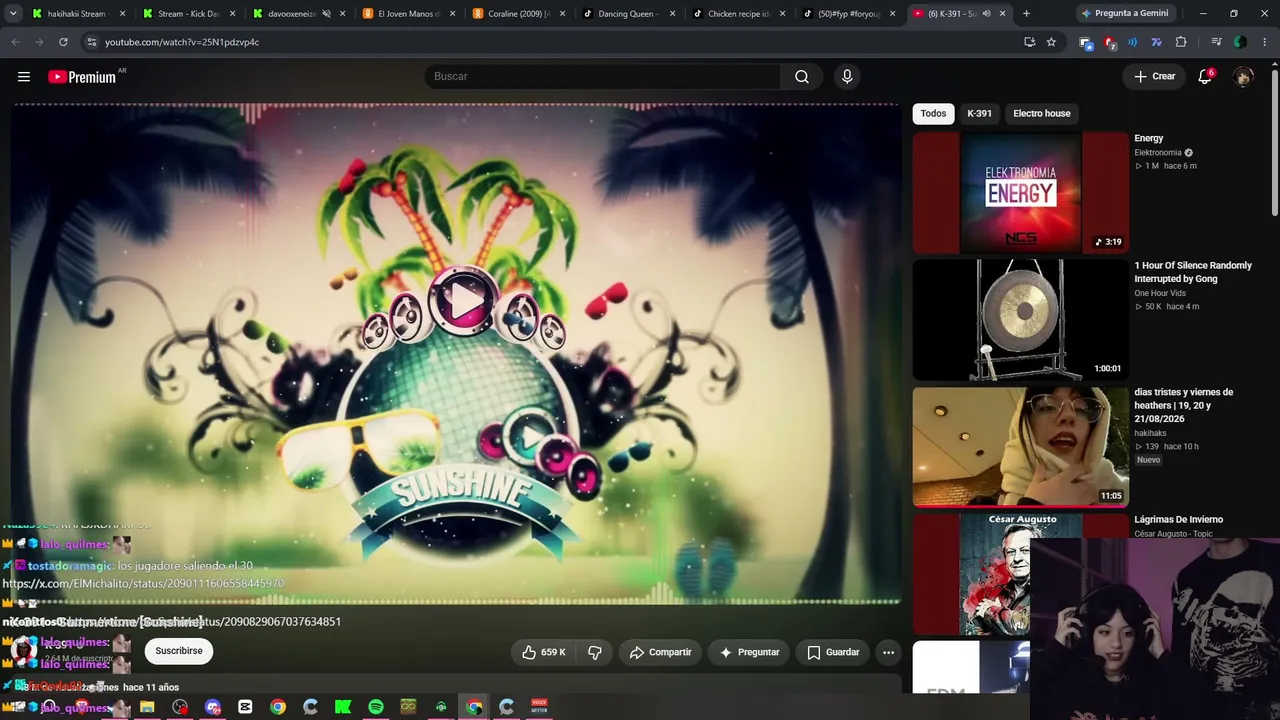Switch to the hakihakii Stream tab
Screen dimensions: 1280x720
(x=78, y=14)
